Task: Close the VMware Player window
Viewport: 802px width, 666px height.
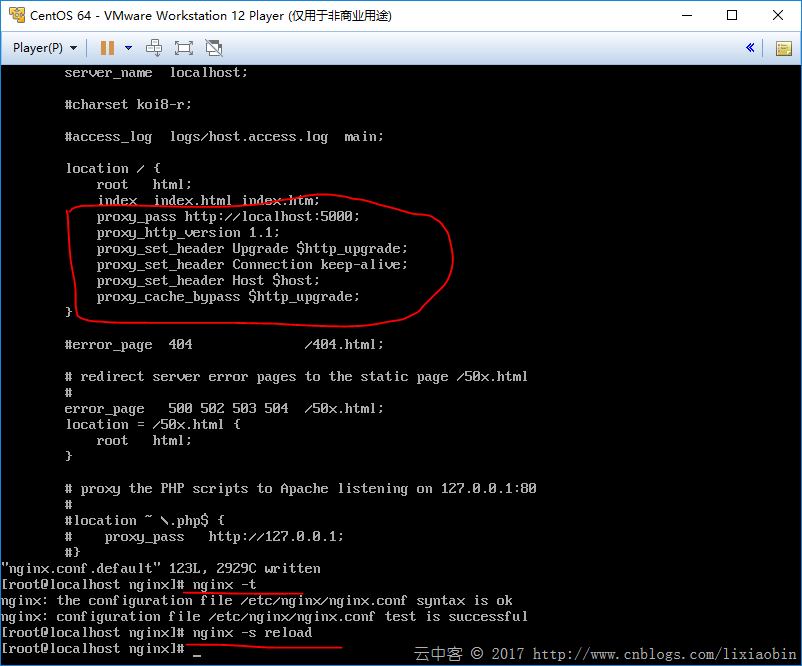Action: point(778,15)
